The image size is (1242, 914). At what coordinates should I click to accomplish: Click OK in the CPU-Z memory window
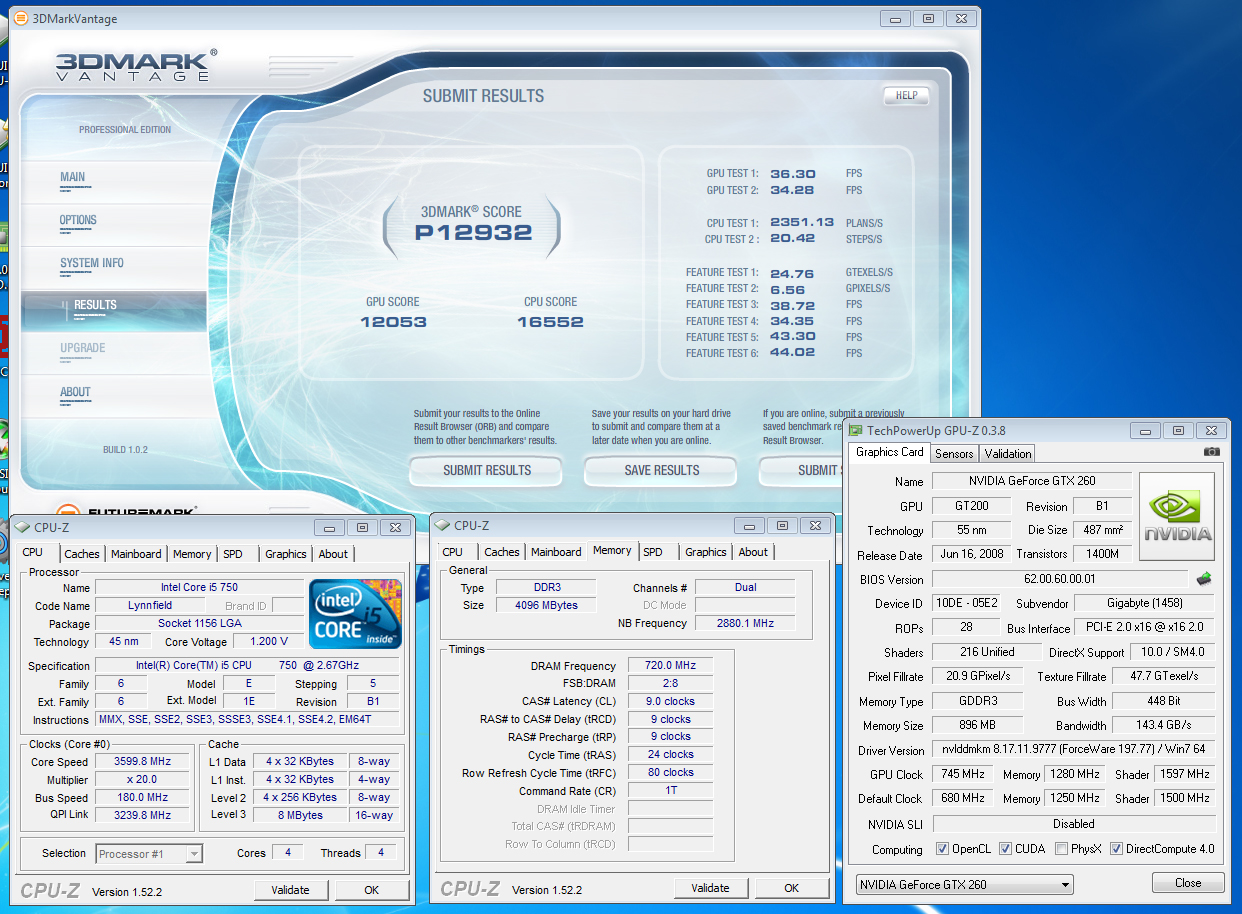[792, 888]
